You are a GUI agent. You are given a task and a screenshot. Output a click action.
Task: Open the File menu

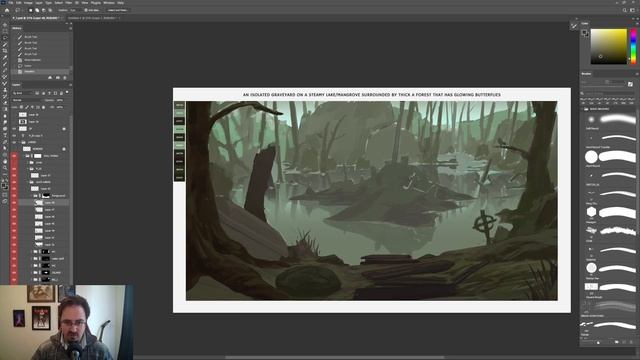(x=11, y=3)
